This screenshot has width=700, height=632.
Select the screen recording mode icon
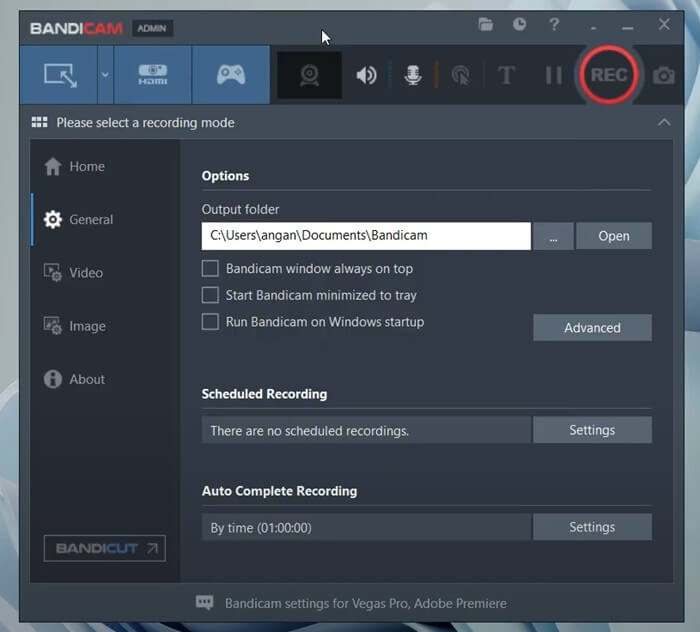pos(59,75)
